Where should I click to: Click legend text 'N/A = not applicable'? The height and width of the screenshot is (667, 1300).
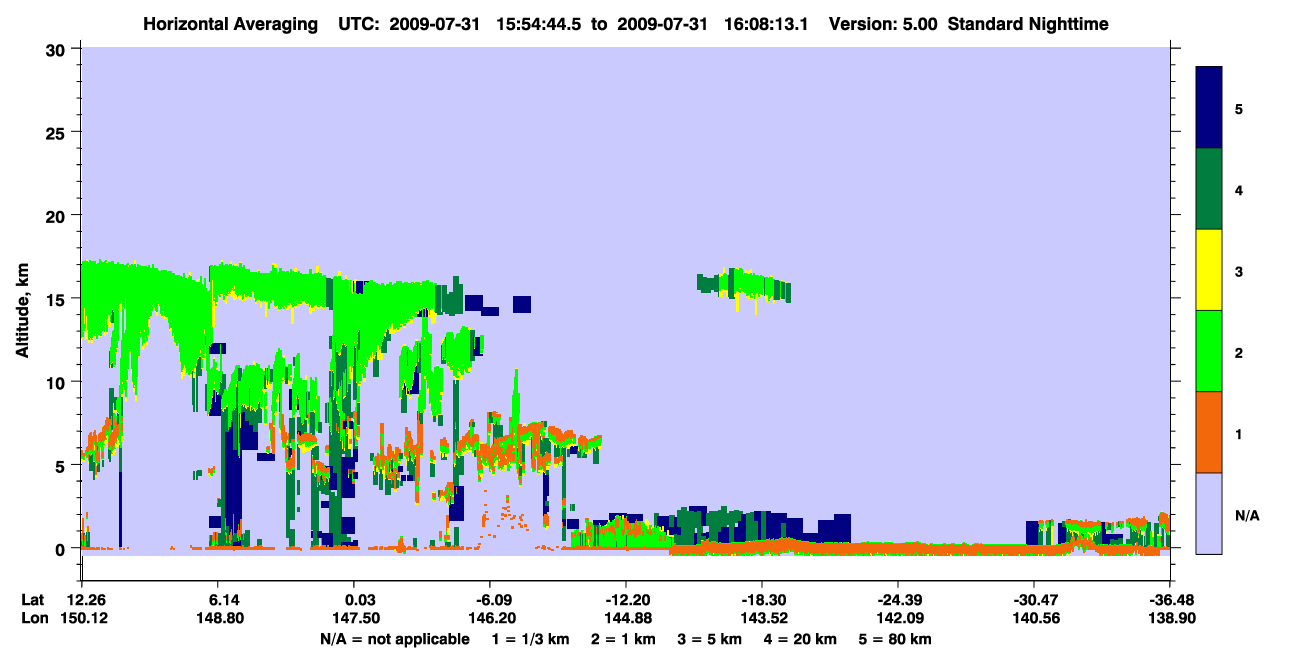point(395,639)
